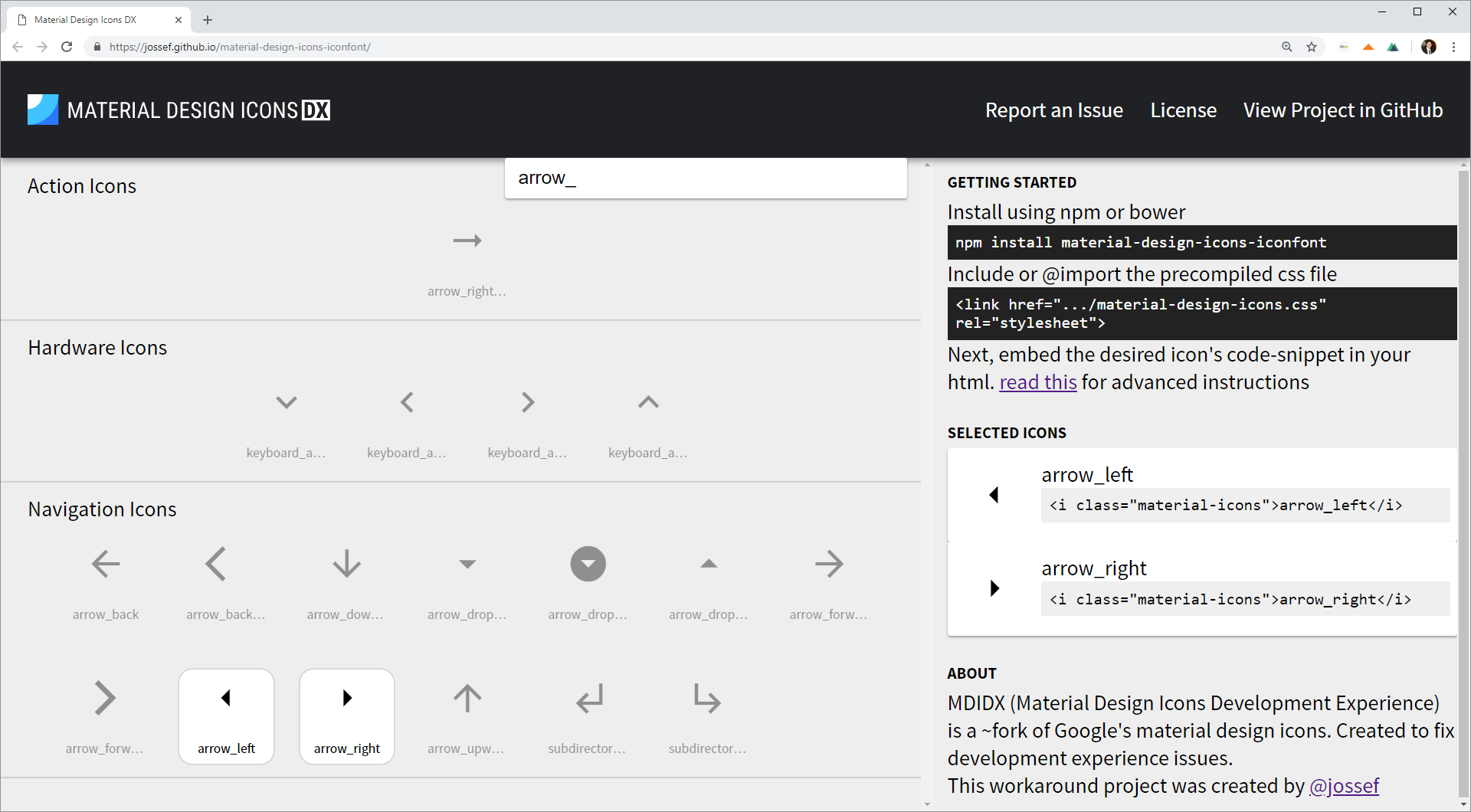Select the thin left-chevron arrow_back… icon
Screen dimensions: 1471x812
click(x=216, y=565)
